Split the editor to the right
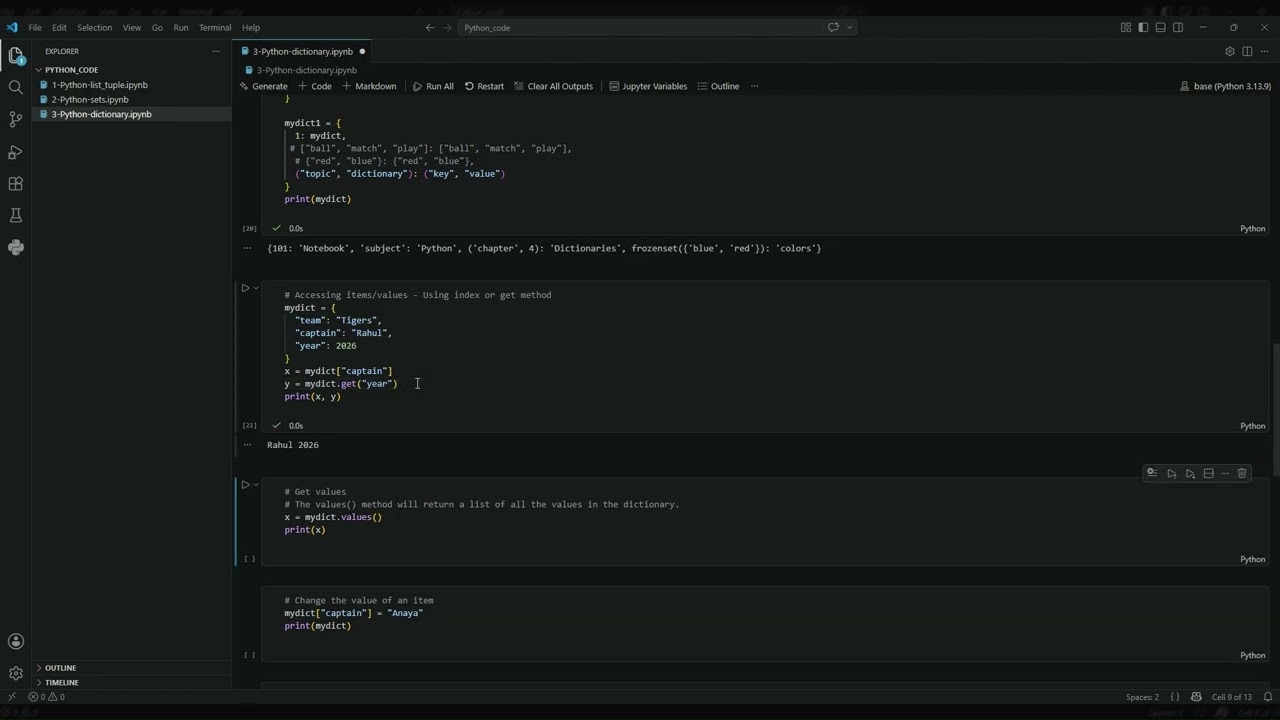This screenshot has height=720, width=1280. click(x=1247, y=51)
